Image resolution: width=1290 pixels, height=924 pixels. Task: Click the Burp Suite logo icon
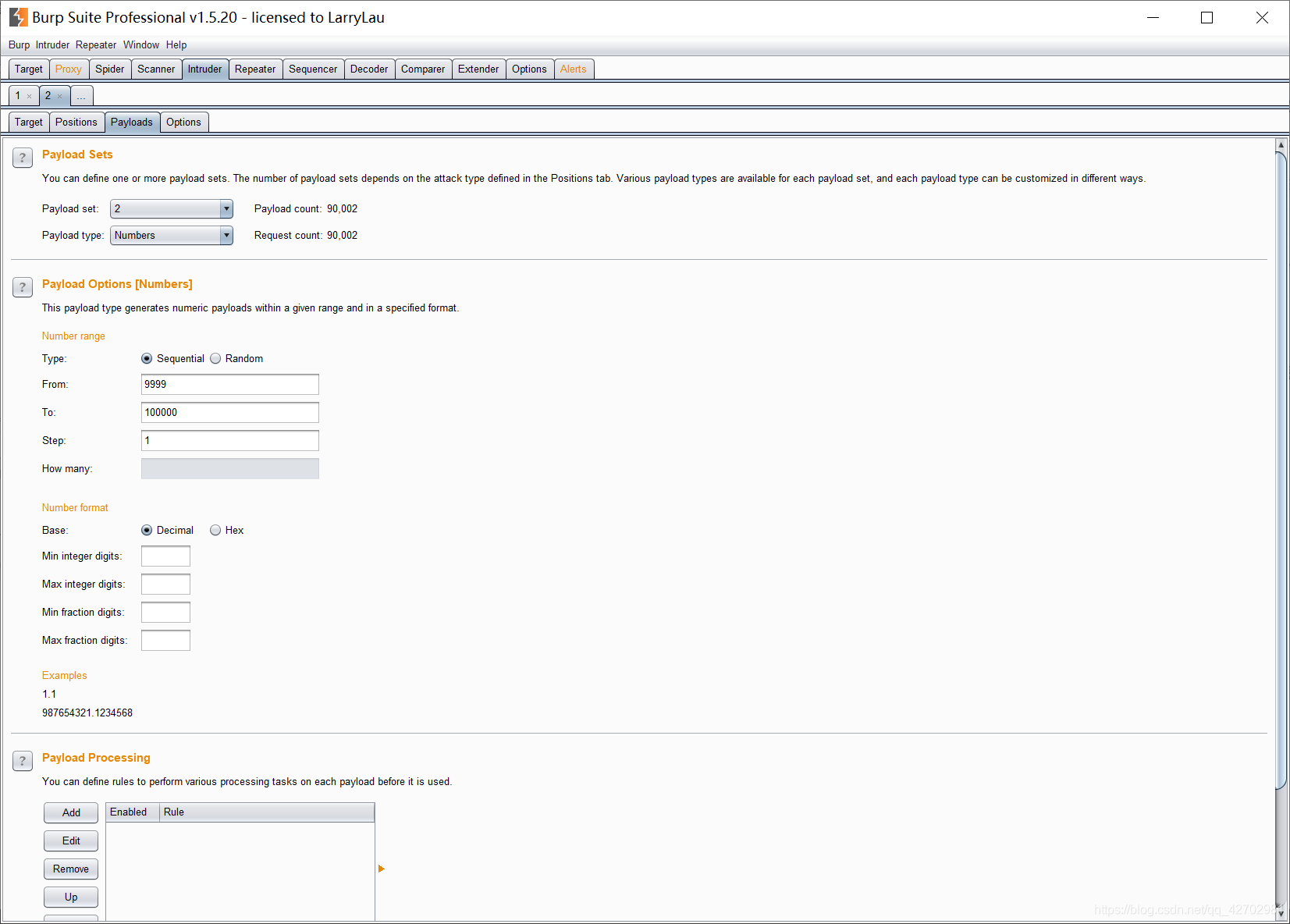pyautogui.click(x=18, y=17)
